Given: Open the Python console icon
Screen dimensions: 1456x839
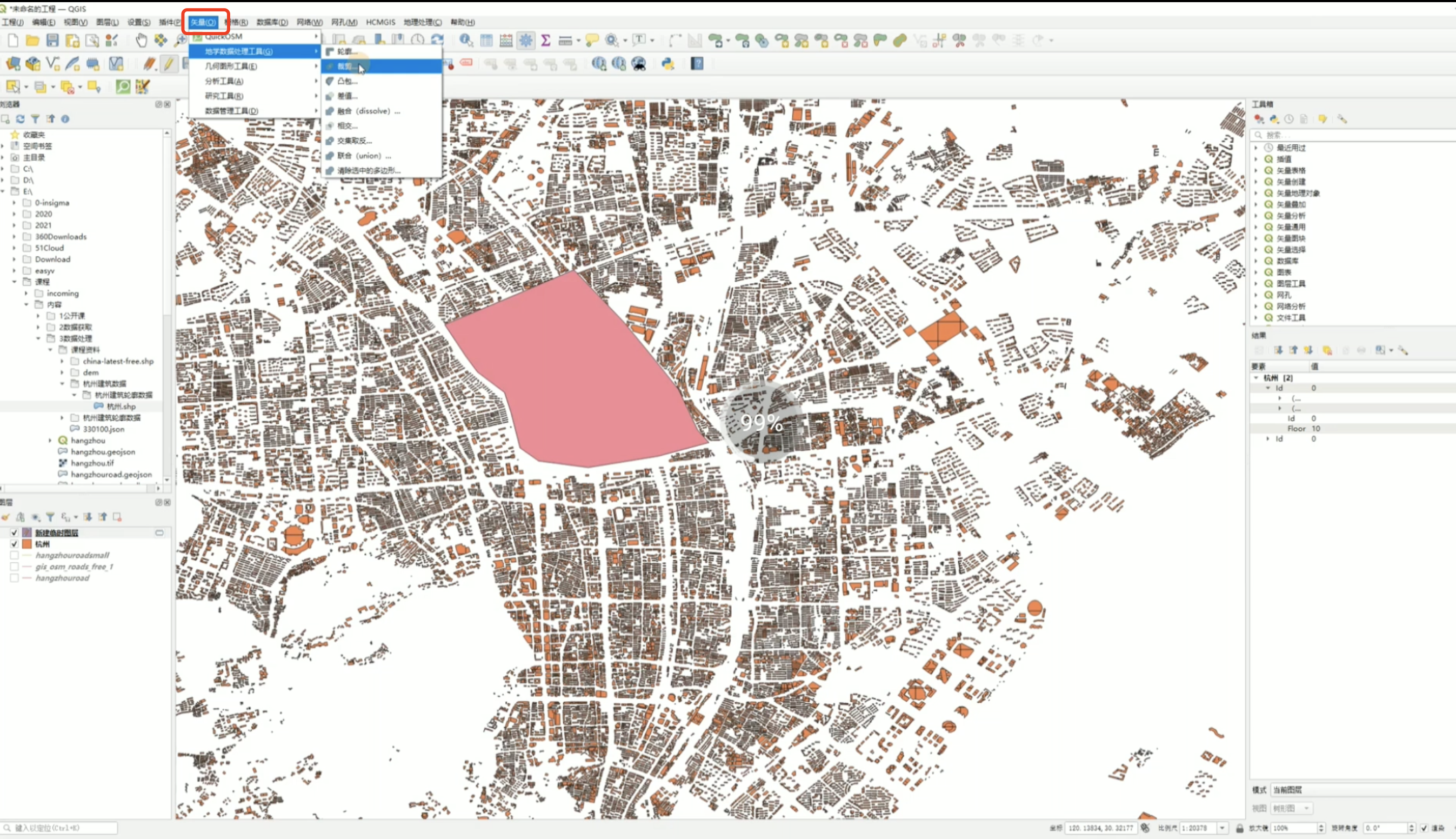Looking at the screenshot, I should (668, 63).
